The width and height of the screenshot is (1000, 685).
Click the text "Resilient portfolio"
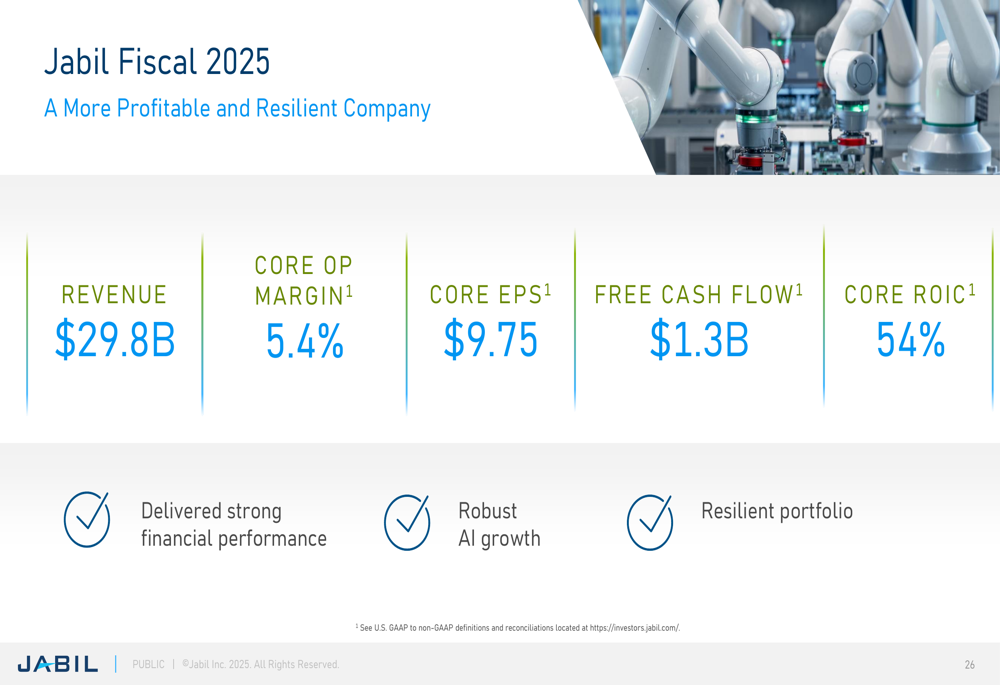click(x=777, y=511)
